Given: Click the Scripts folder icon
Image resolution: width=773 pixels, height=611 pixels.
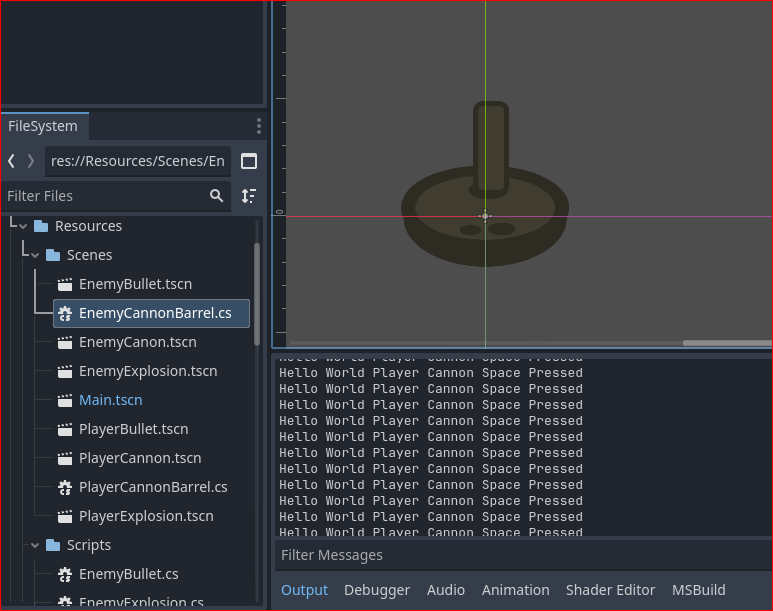Looking at the screenshot, I should [53, 545].
